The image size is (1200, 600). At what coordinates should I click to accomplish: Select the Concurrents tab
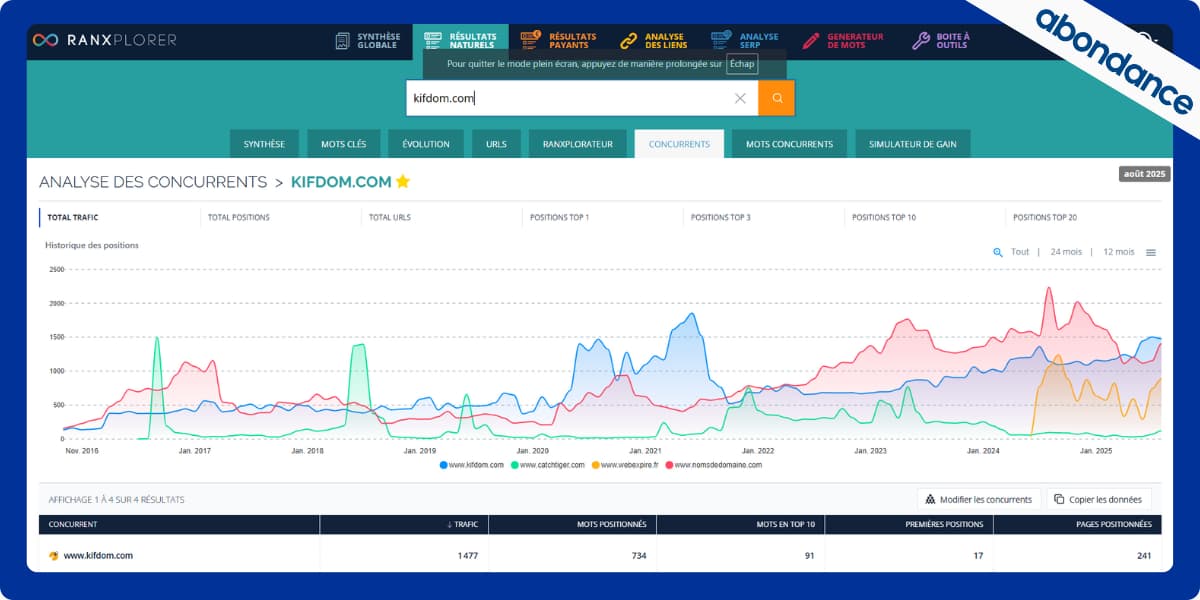coord(679,144)
